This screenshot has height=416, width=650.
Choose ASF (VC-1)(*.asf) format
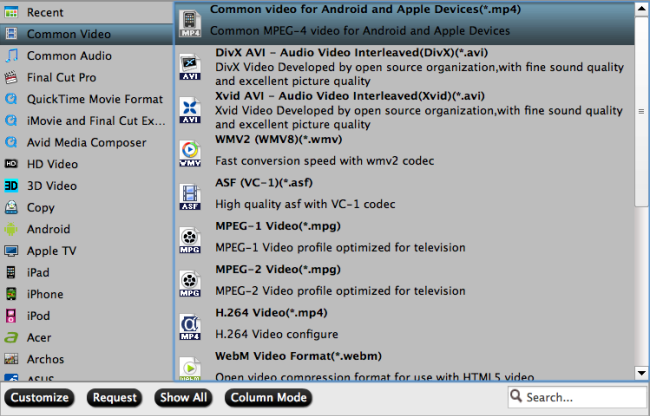click(x=404, y=197)
